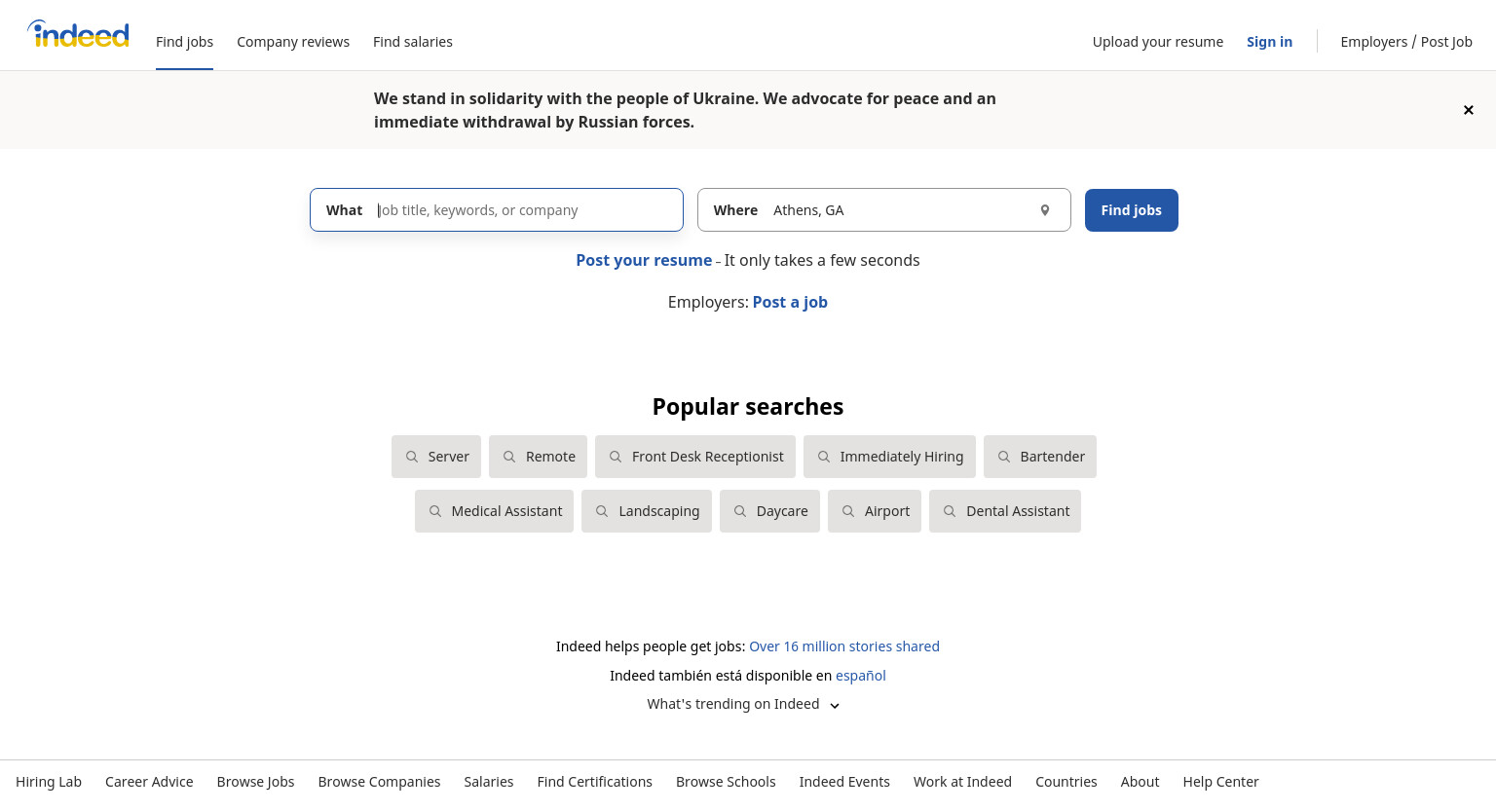Select the Daycare popular search
The image size is (1496, 812).
coord(769,511)
